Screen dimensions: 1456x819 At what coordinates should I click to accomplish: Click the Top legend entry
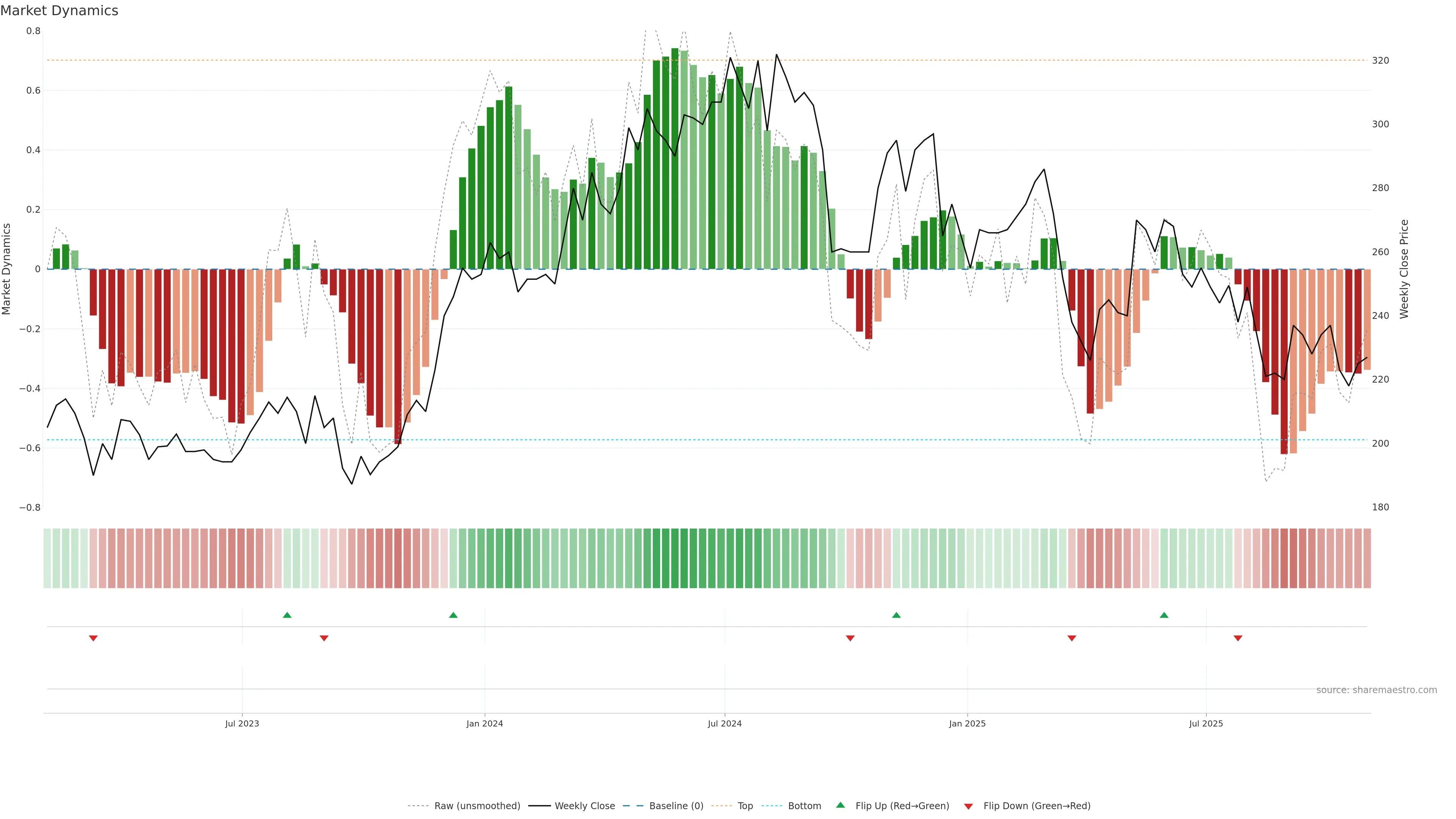click(745, 806)
